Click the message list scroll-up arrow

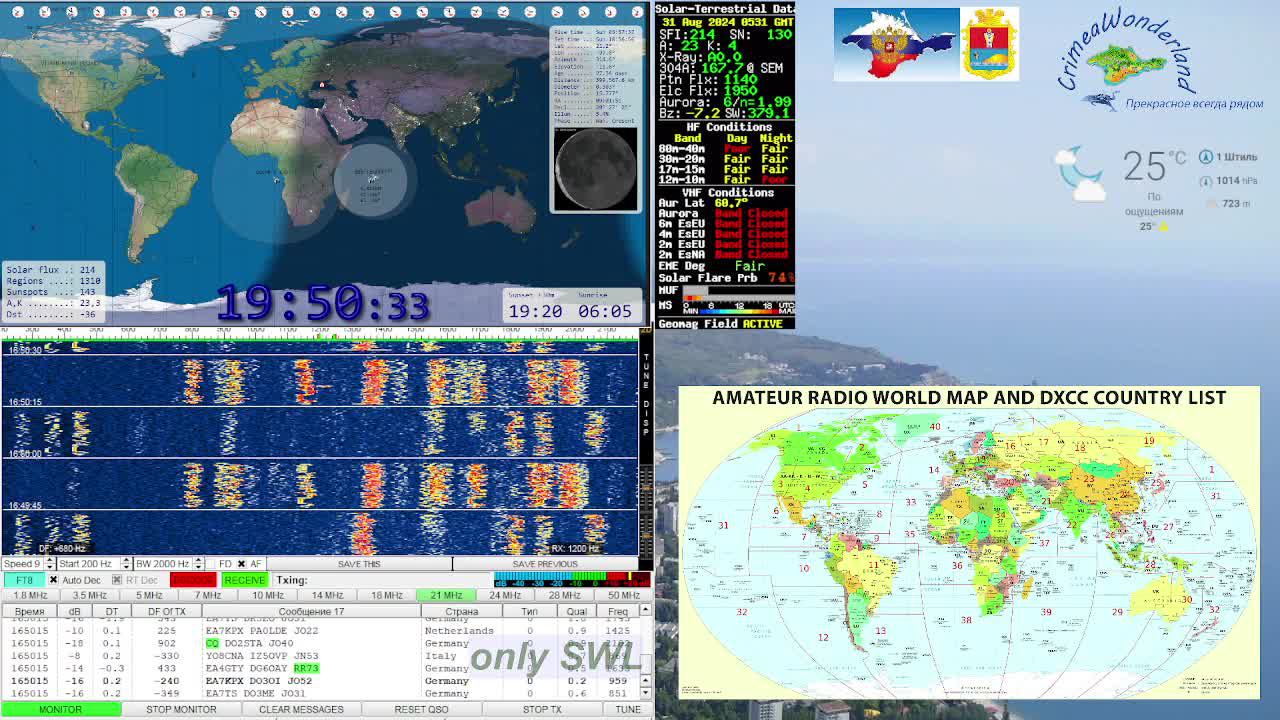click(645, 610)
